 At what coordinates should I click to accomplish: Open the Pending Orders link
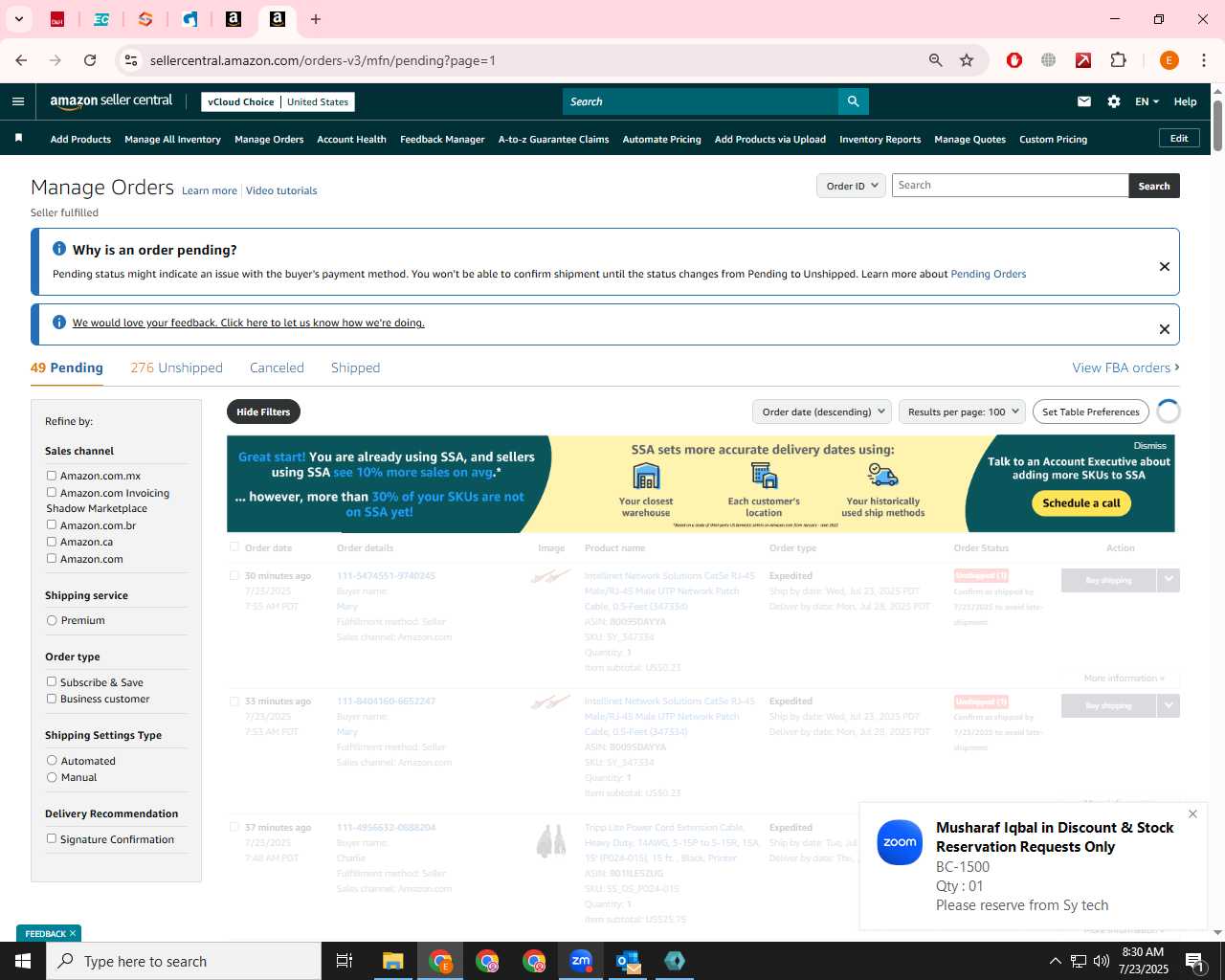(988, 274)
